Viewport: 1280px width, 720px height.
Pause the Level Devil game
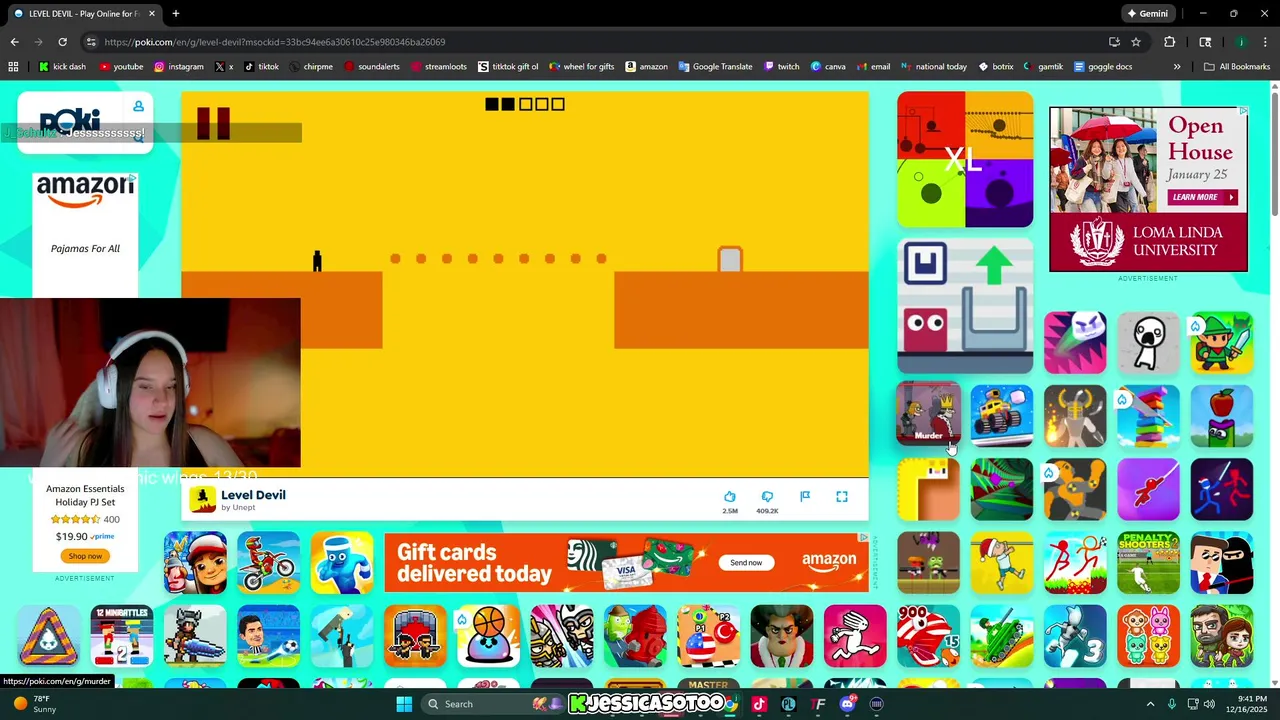[x=213, y=122]
